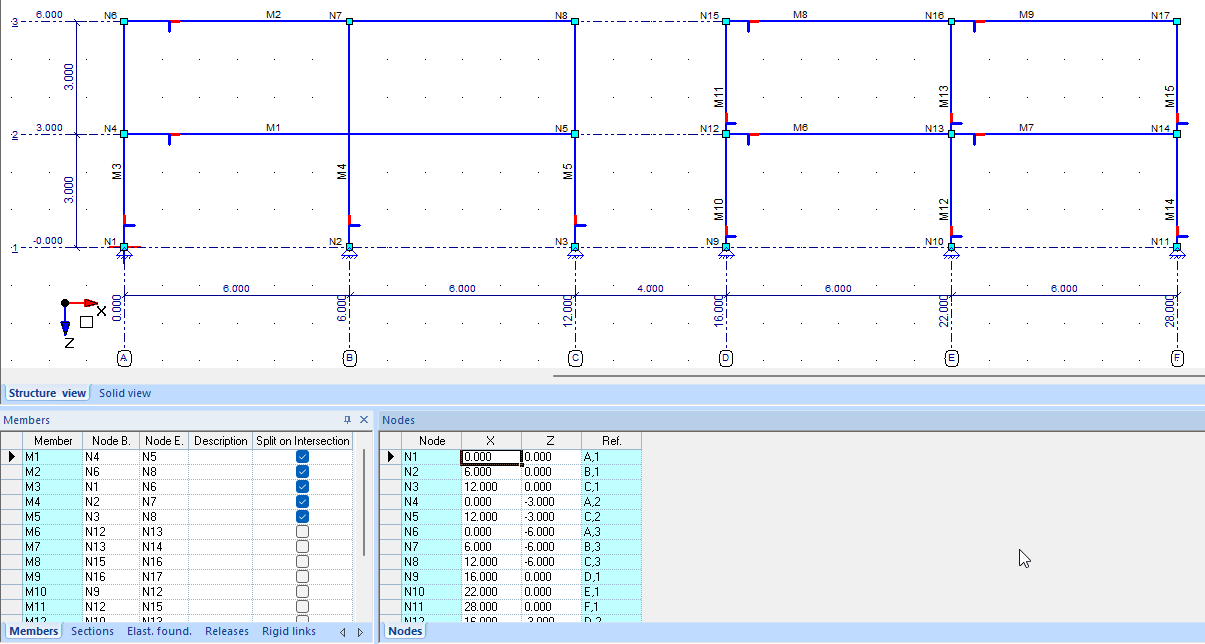Click the Members tab at the panel bottom
Viewport: 1205px width, 644px height.
[34, 631]
